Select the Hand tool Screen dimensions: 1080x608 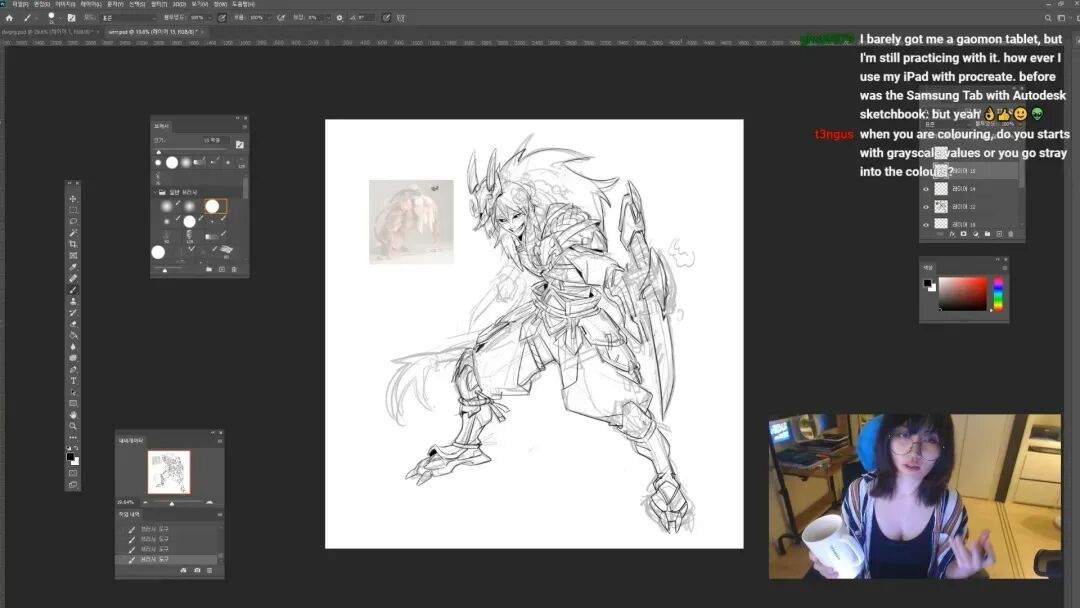pyautogui.click(x=73, y=414)
